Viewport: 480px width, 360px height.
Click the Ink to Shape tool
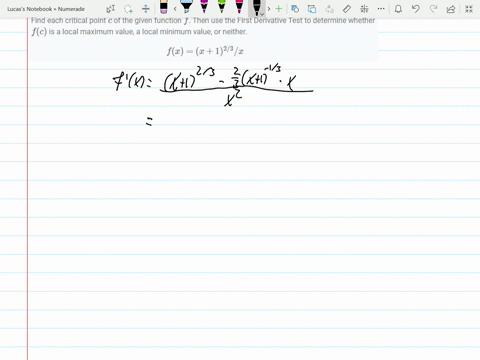tap(295, 9)
